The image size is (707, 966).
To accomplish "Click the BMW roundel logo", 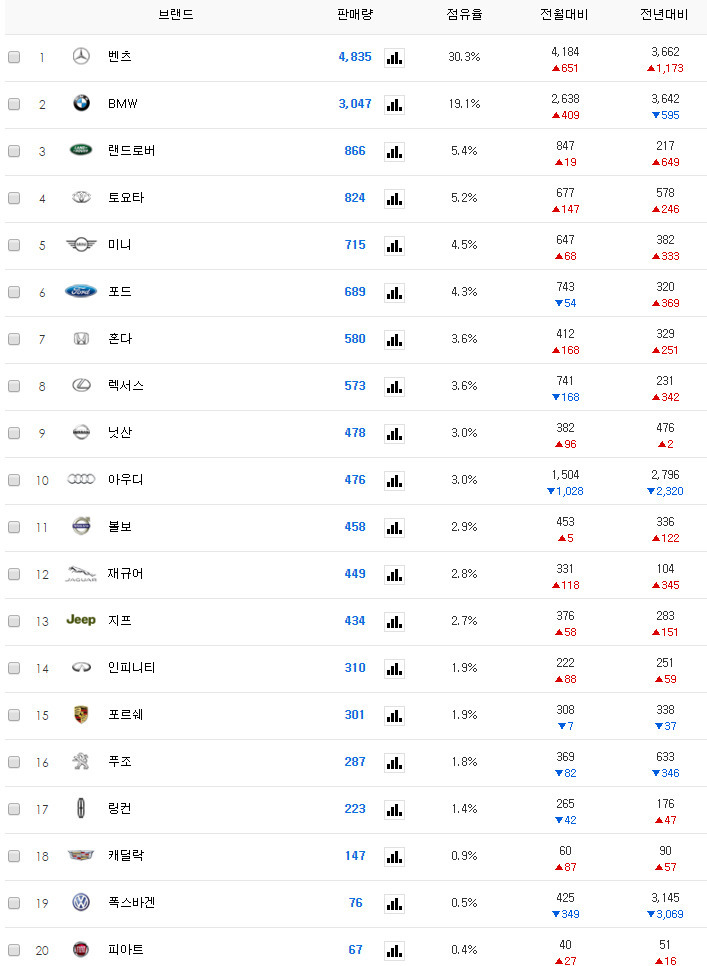I will click(81, 103).
